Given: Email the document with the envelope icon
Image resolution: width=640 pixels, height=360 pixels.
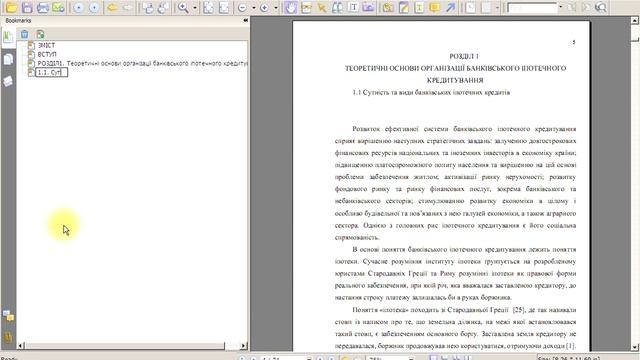Looking at the screenshot, I should coord(58,7).
